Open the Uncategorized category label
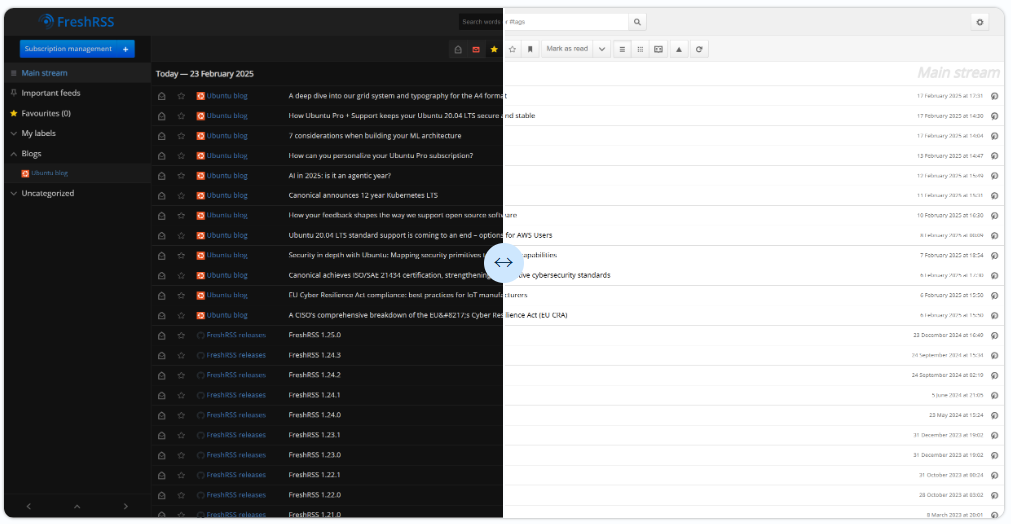This screenshot has height=524, width=1011. point(48,193)
